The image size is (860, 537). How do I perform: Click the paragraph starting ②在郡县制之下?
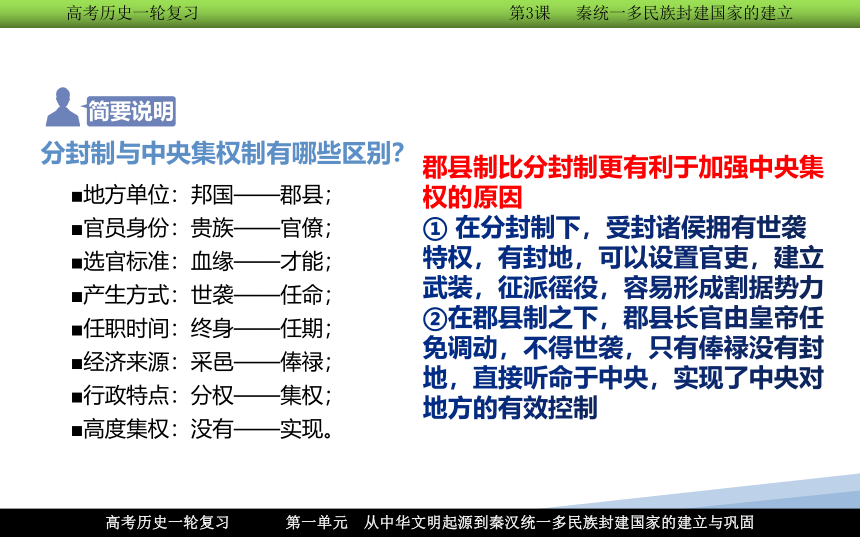(623, 363)
